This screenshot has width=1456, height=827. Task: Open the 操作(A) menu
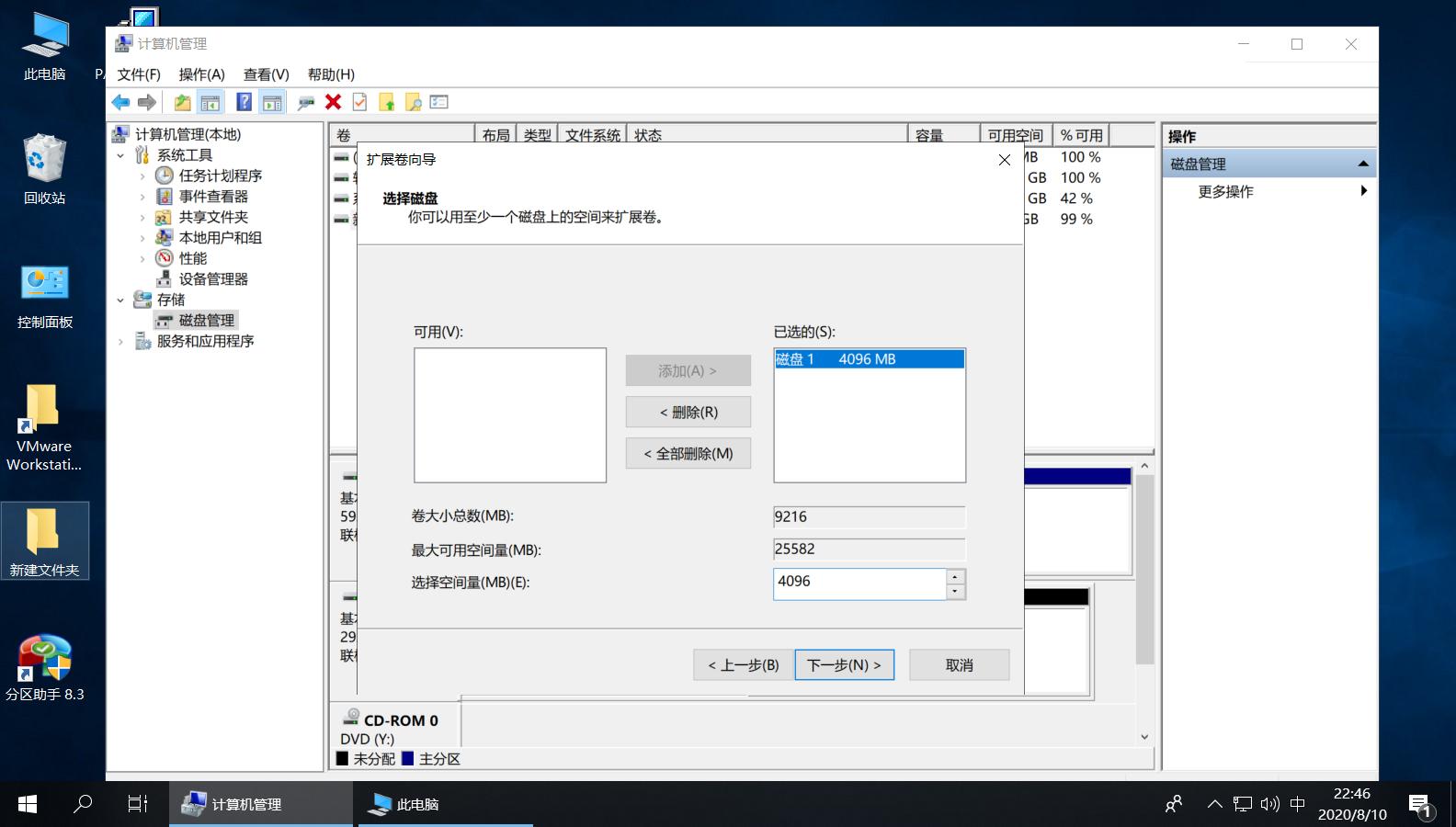(201, 74)
